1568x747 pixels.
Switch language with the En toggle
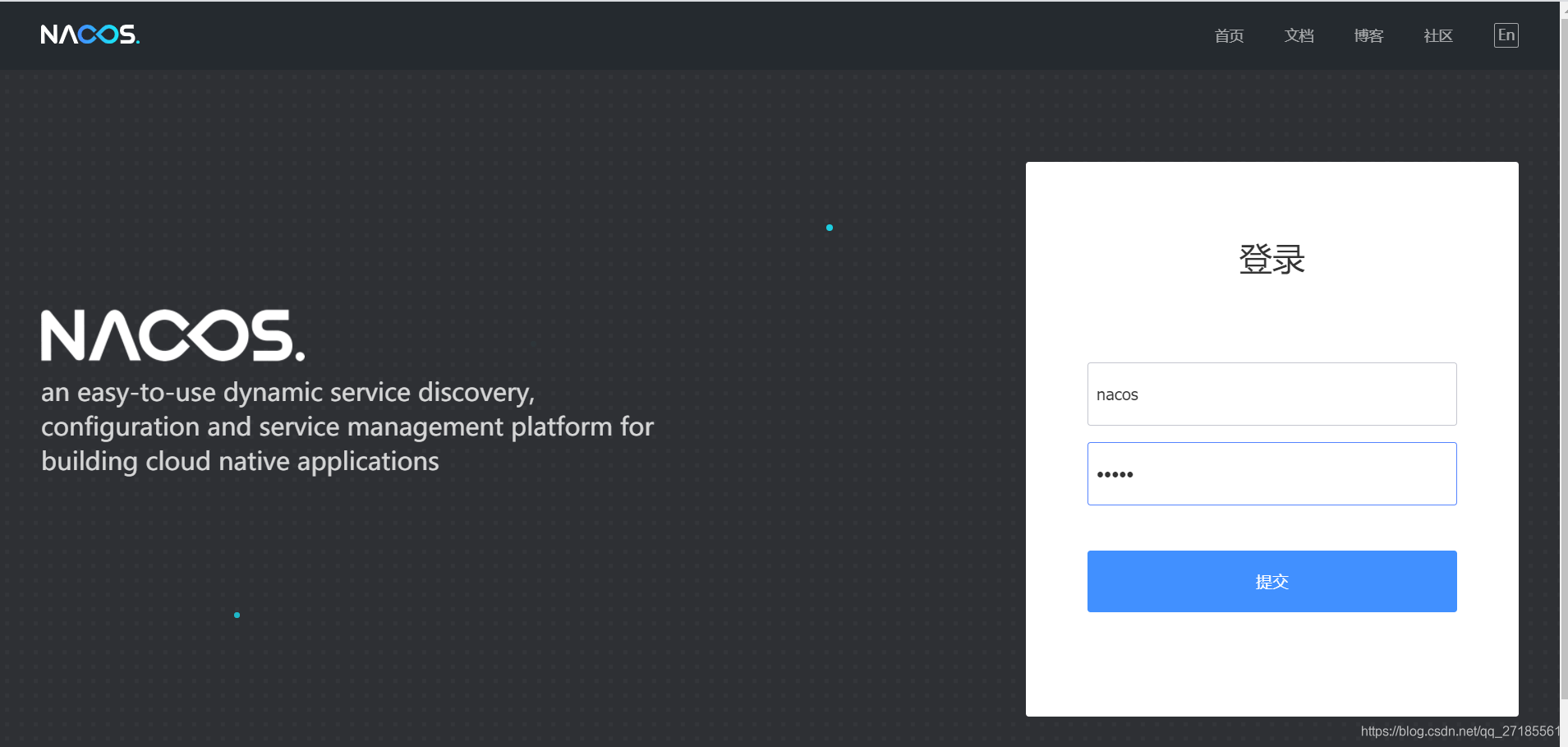1506,35
